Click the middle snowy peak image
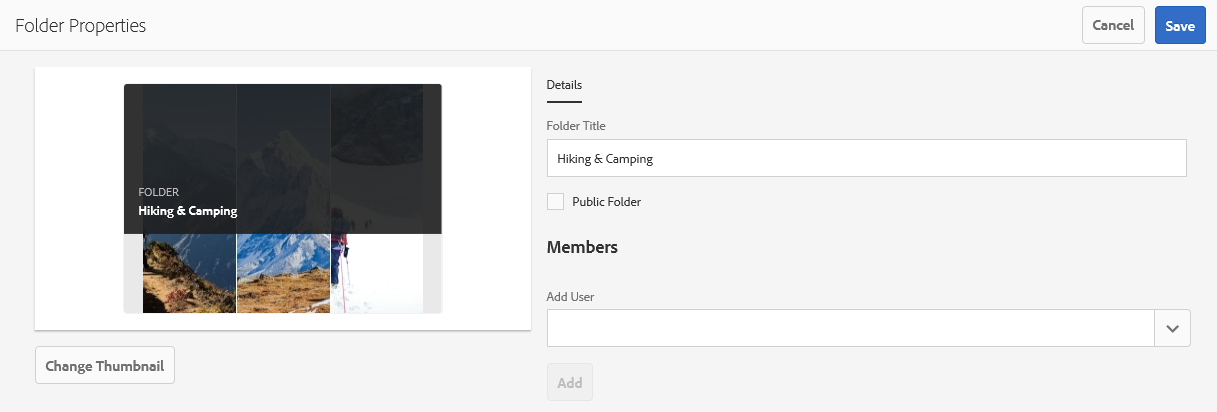1217x412 pixels. (283, 273)
